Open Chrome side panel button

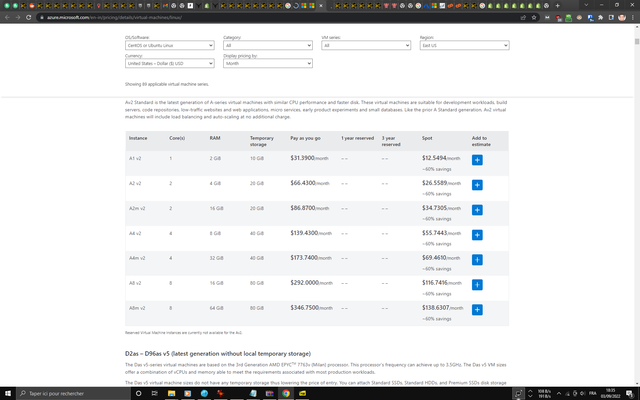(611, 18)
